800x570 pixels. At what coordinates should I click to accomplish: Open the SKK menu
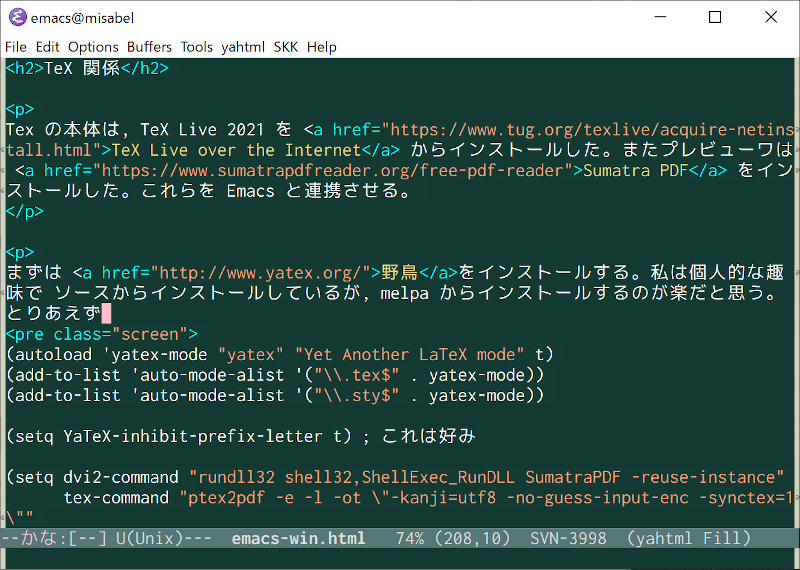point(286,47)
